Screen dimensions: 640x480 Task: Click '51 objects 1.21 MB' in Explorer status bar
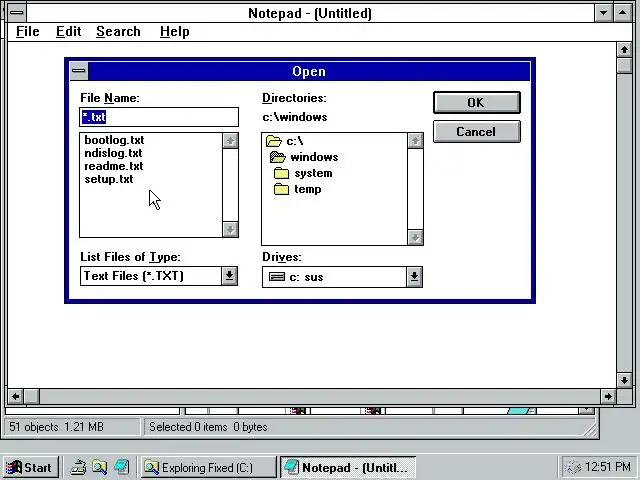(56, 427)
